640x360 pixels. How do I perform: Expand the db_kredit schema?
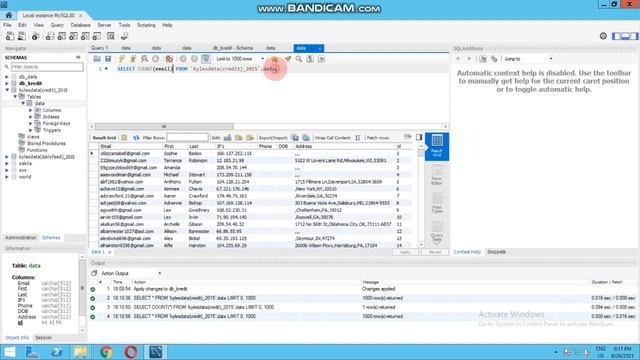[7, 83]
